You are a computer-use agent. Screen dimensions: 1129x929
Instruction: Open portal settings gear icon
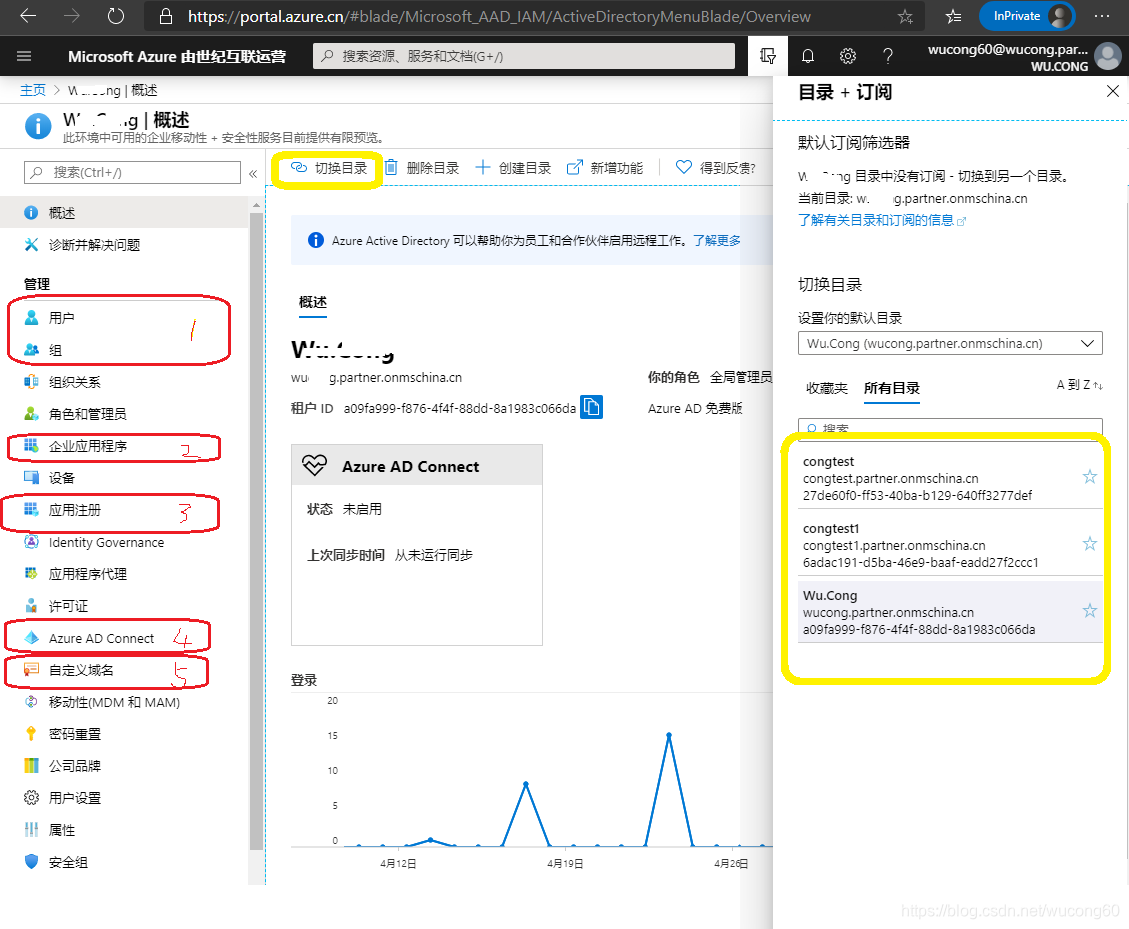coord(847,56)
